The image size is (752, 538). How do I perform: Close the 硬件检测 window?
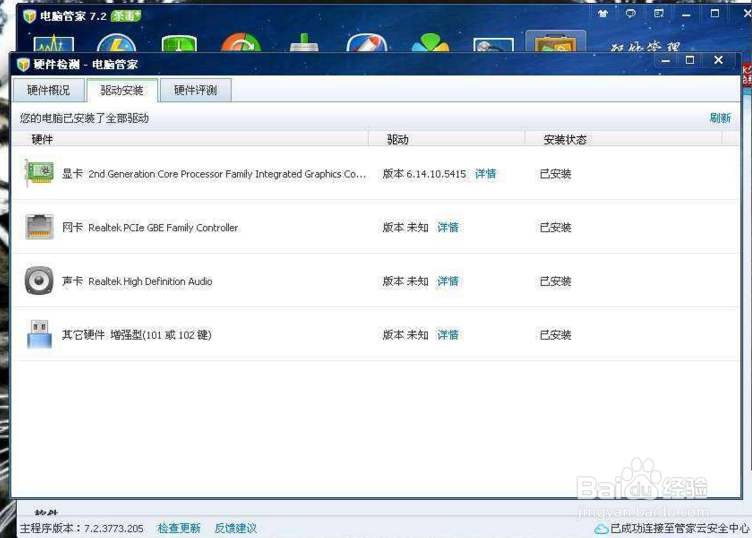click(718, 60)
